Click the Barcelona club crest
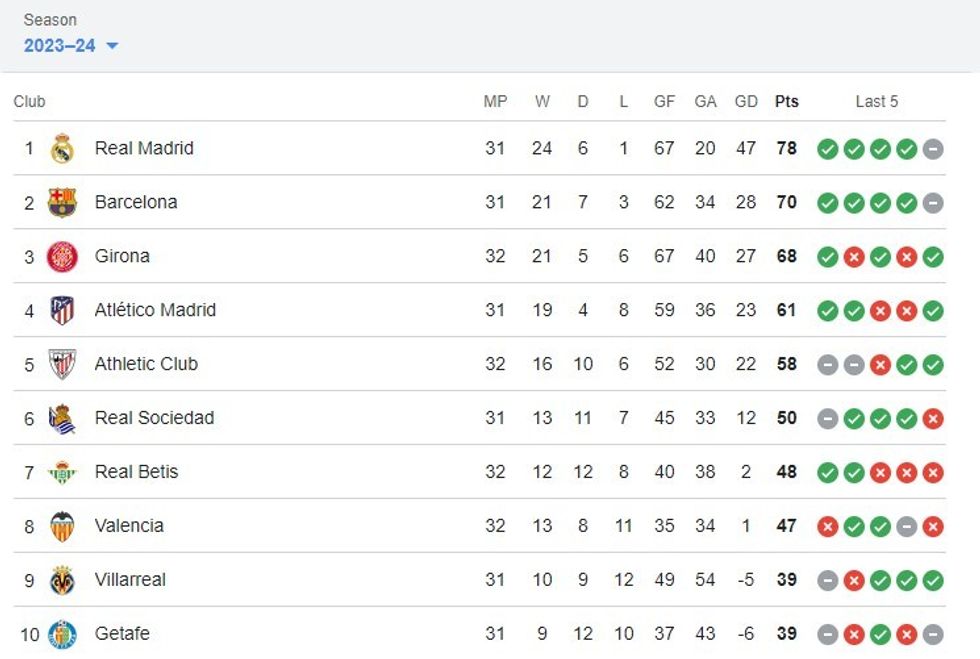The width and height of the screenshot is (980, 659). pyautogui.click(x=63, y=202)
